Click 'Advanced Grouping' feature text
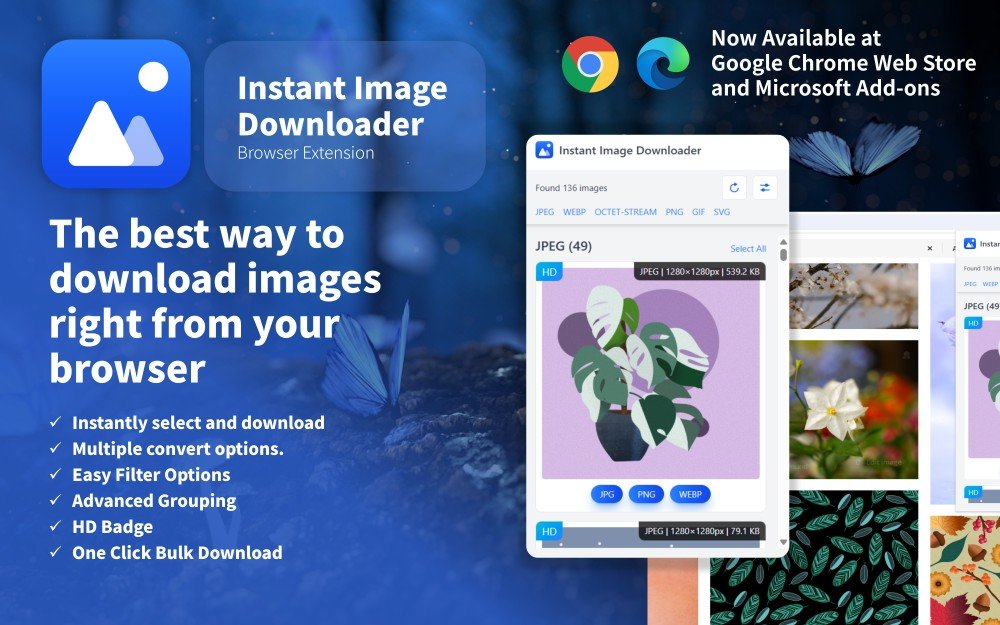1000x625 pixels. (x=154, y=501)
